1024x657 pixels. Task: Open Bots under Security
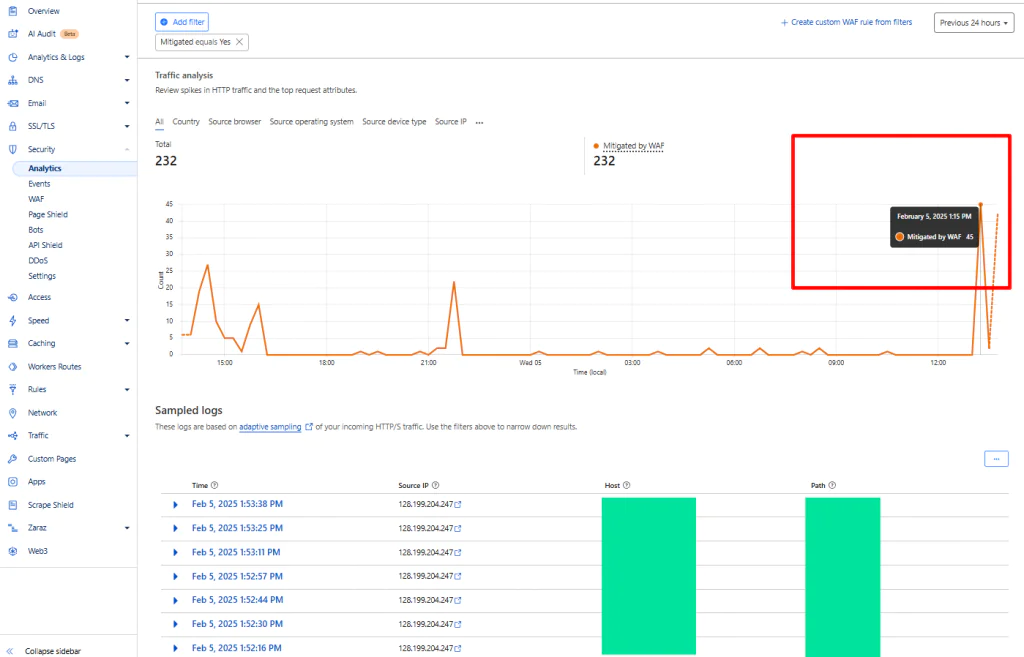(36, 230)
